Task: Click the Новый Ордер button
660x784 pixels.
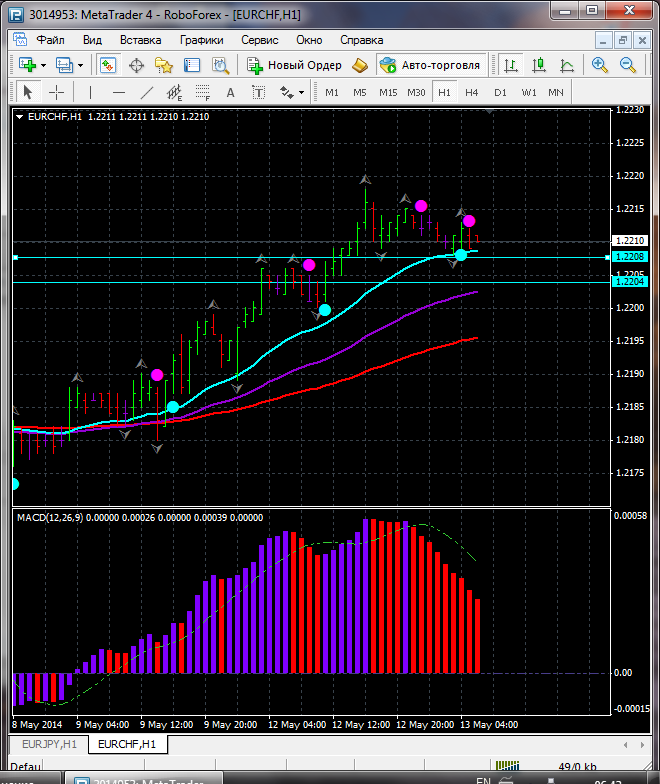Action: pyautogui.click(x=295, y=65)
